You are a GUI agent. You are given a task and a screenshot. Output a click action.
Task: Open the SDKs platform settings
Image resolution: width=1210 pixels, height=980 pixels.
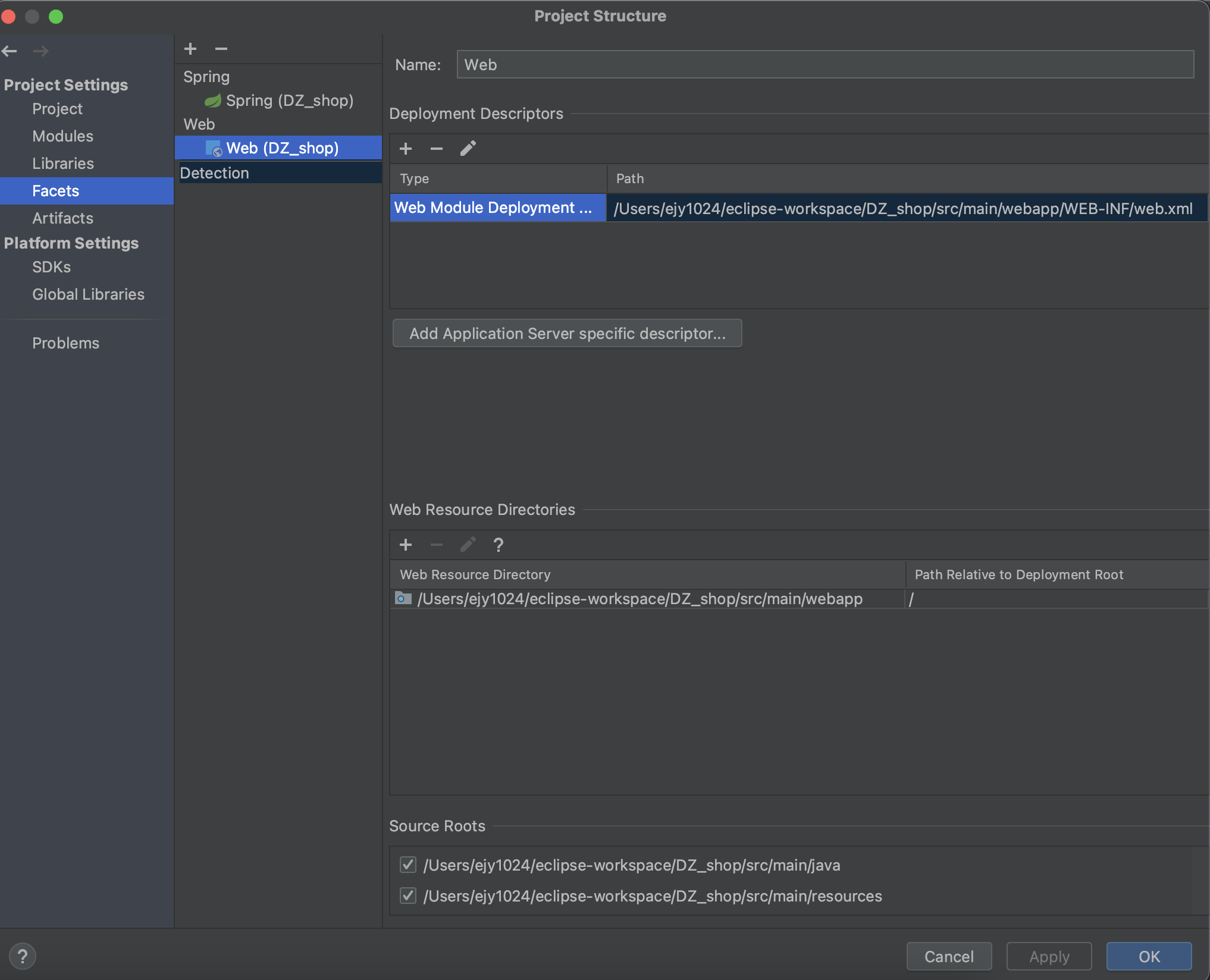pos(51,267)
